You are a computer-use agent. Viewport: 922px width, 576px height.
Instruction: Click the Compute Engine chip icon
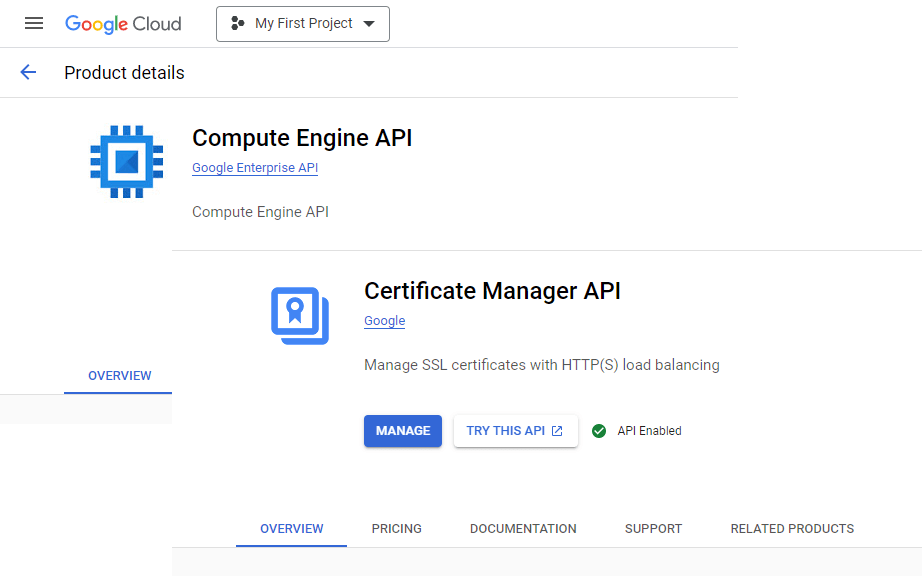(126, 162)
